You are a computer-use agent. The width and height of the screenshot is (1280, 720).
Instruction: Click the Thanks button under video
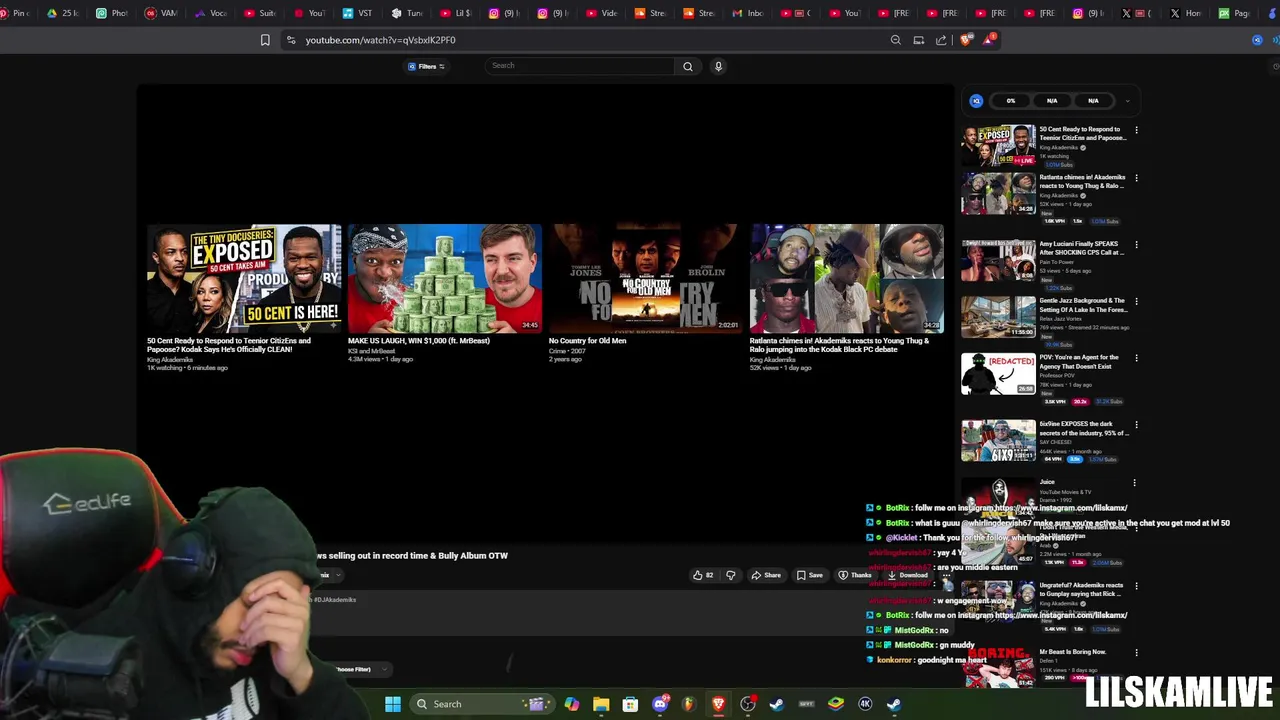coord(855,575)
